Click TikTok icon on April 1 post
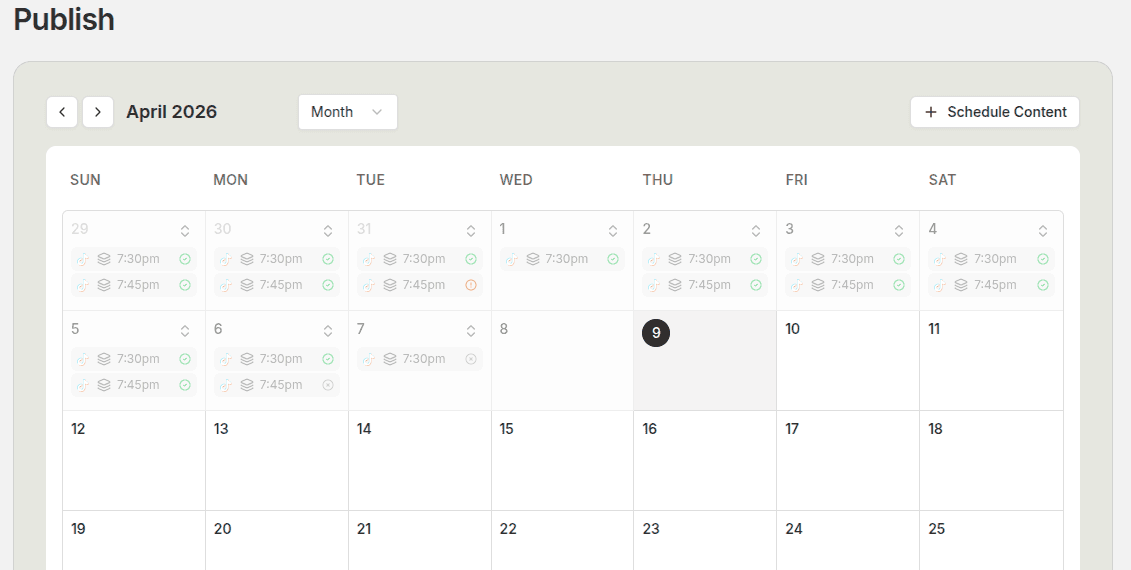 [x=511, y=259]
